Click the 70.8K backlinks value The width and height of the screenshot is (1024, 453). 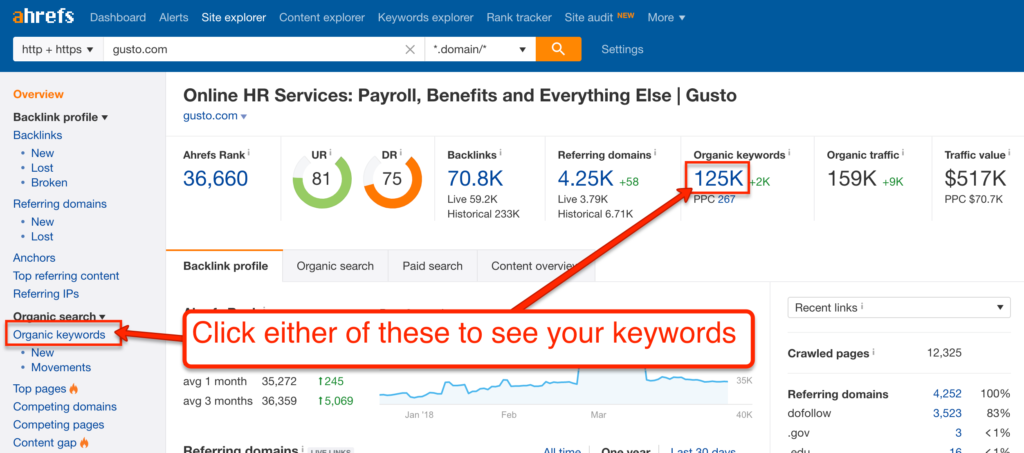[x=477, y=179]
